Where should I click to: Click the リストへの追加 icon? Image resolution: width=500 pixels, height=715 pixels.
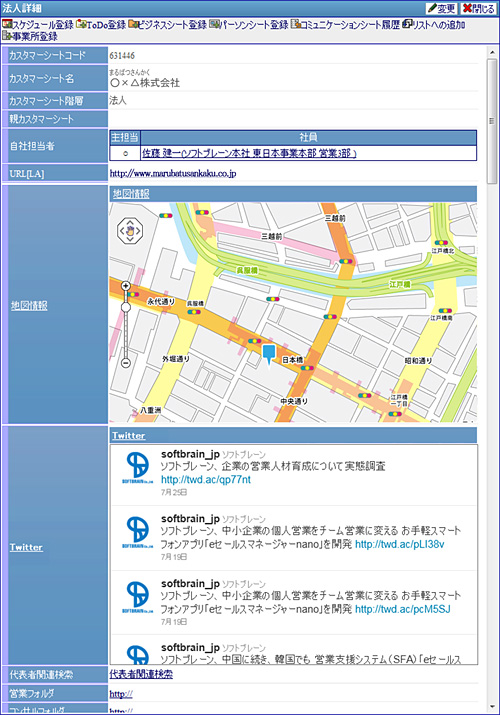point(407,24)
